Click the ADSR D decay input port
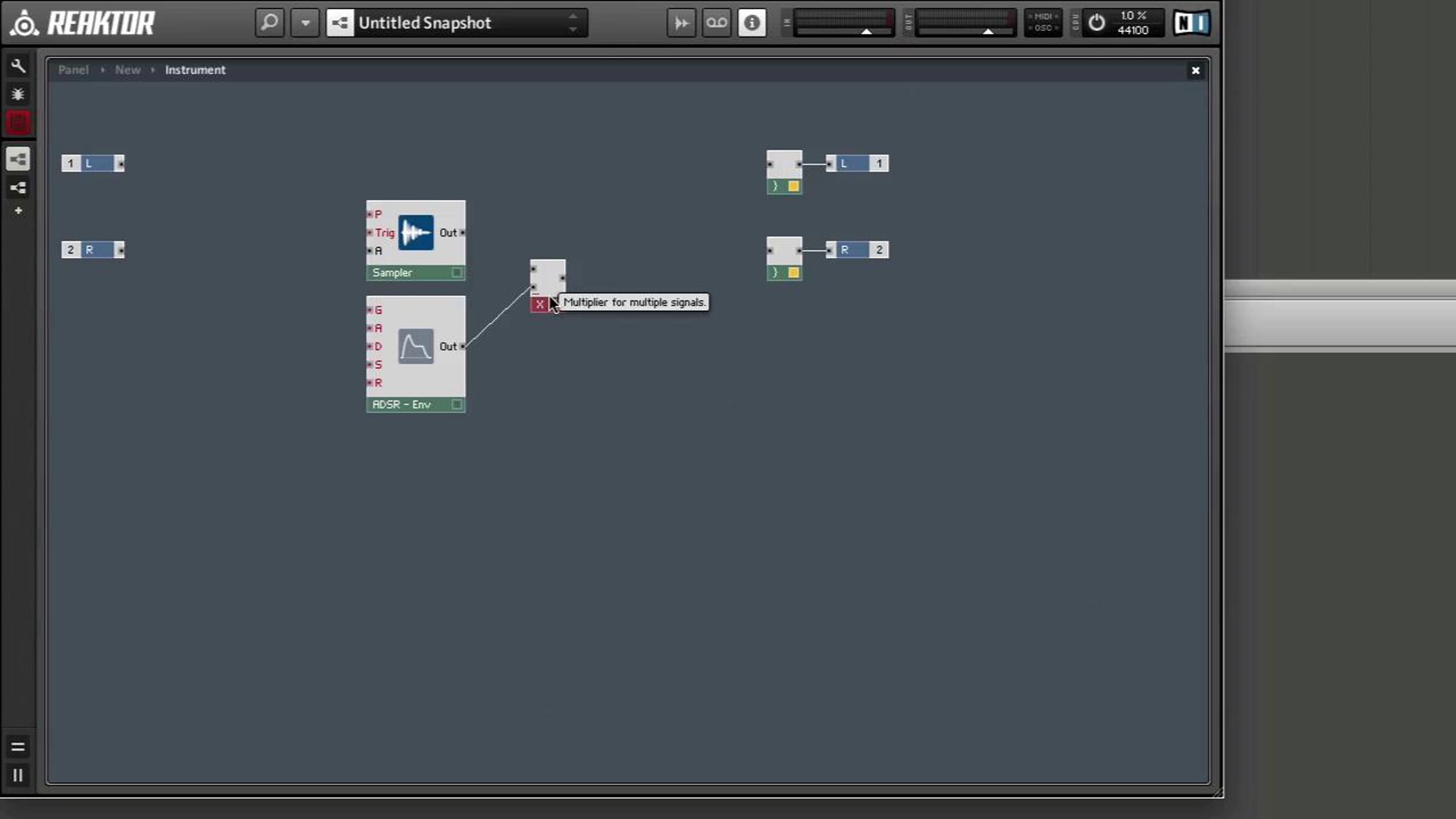Viewport: 1456px width, 819px height. (370, 346)
